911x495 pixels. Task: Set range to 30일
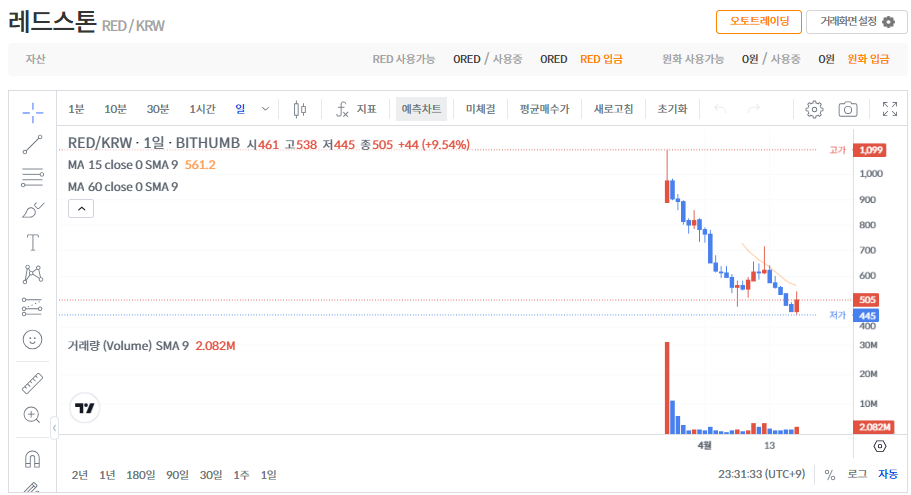211,475
